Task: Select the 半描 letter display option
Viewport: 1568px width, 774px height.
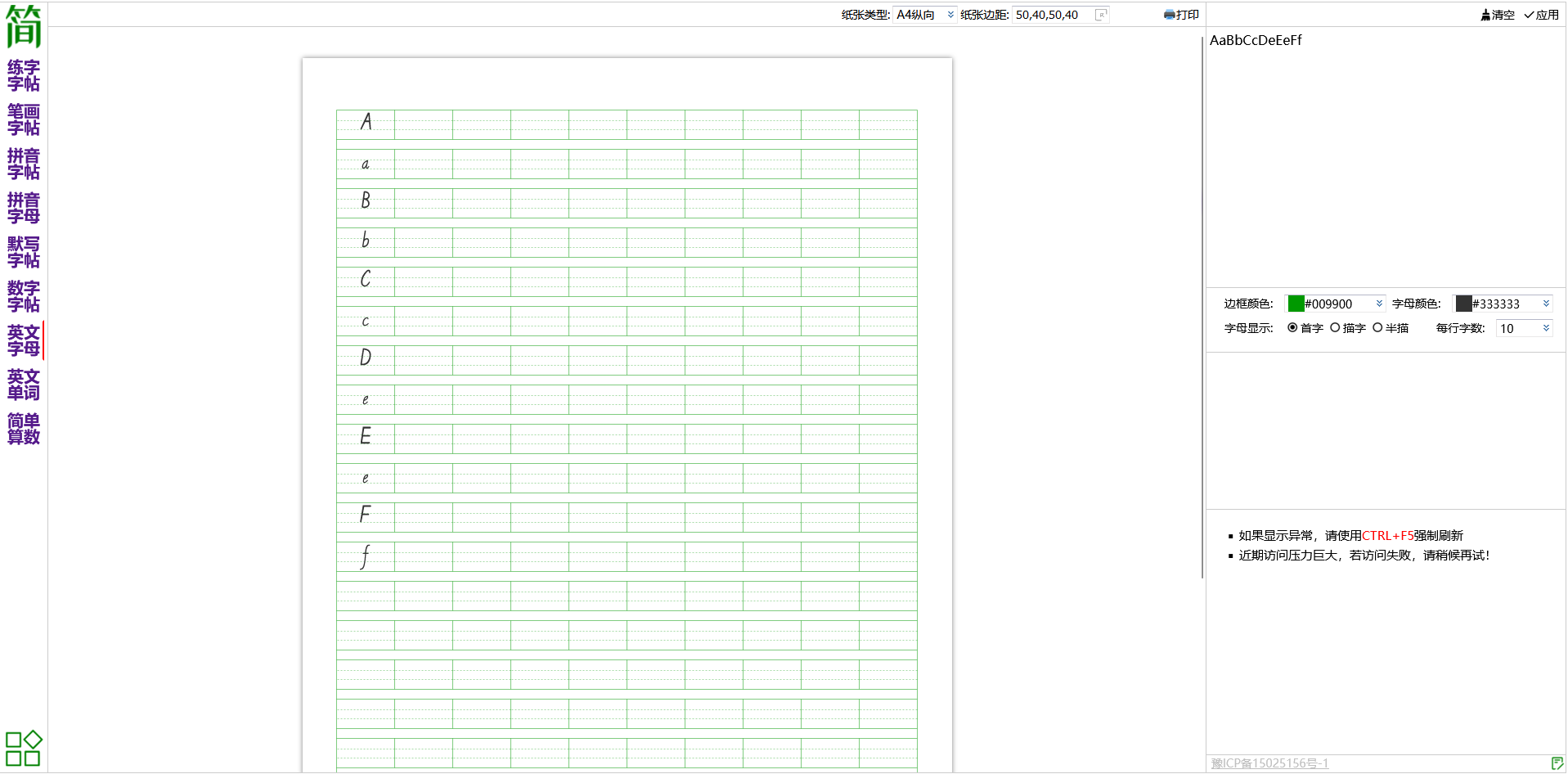Action: coord(1377,328)
